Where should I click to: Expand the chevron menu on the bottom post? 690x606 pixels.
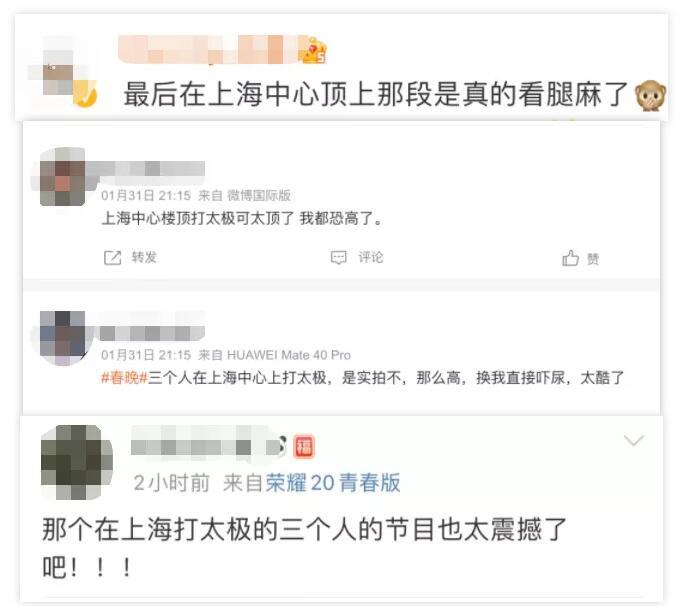coord(634,440)
